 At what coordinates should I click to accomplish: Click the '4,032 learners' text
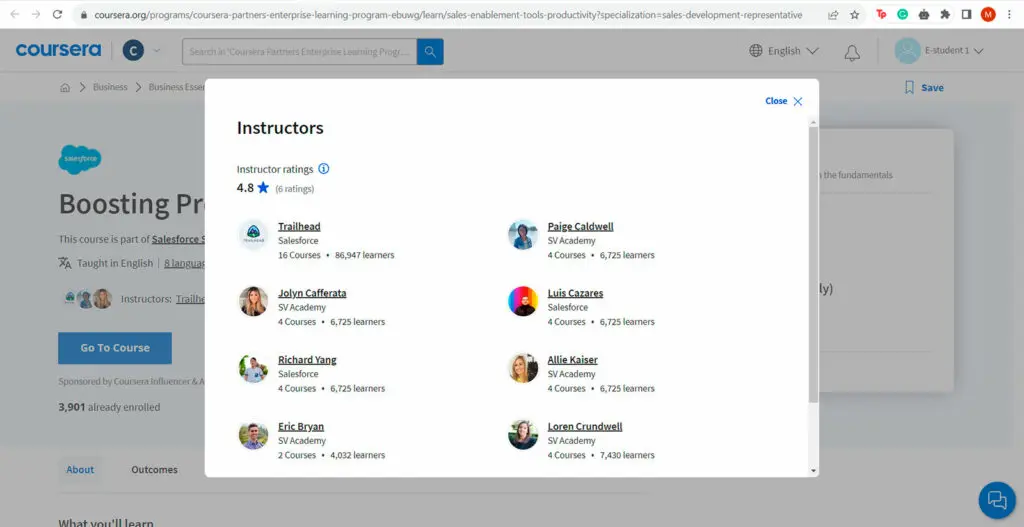coord(357,455)
